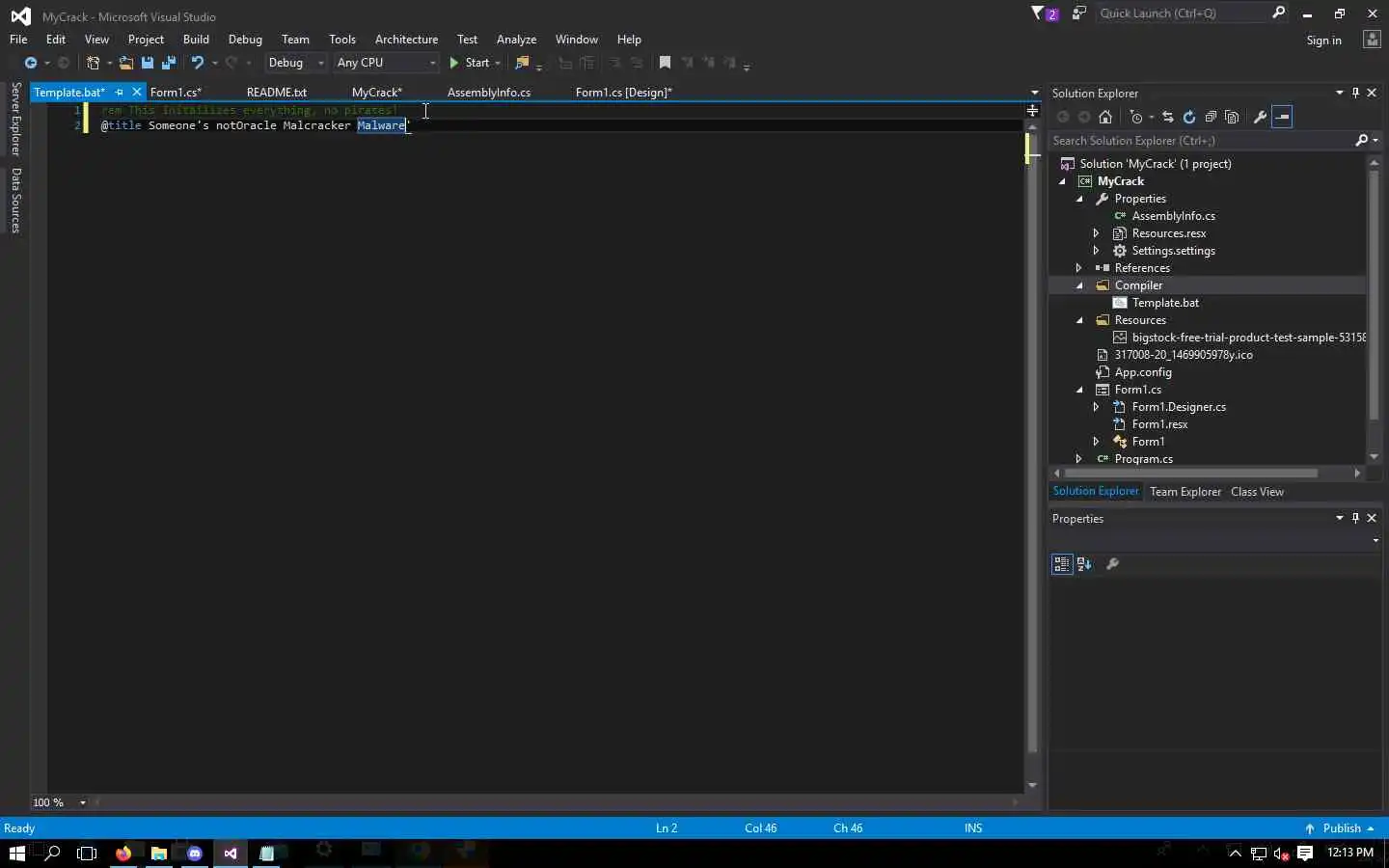The image size is (1389, 868).
Task: Open the Debug configuration dropdown
Action: 295,63
